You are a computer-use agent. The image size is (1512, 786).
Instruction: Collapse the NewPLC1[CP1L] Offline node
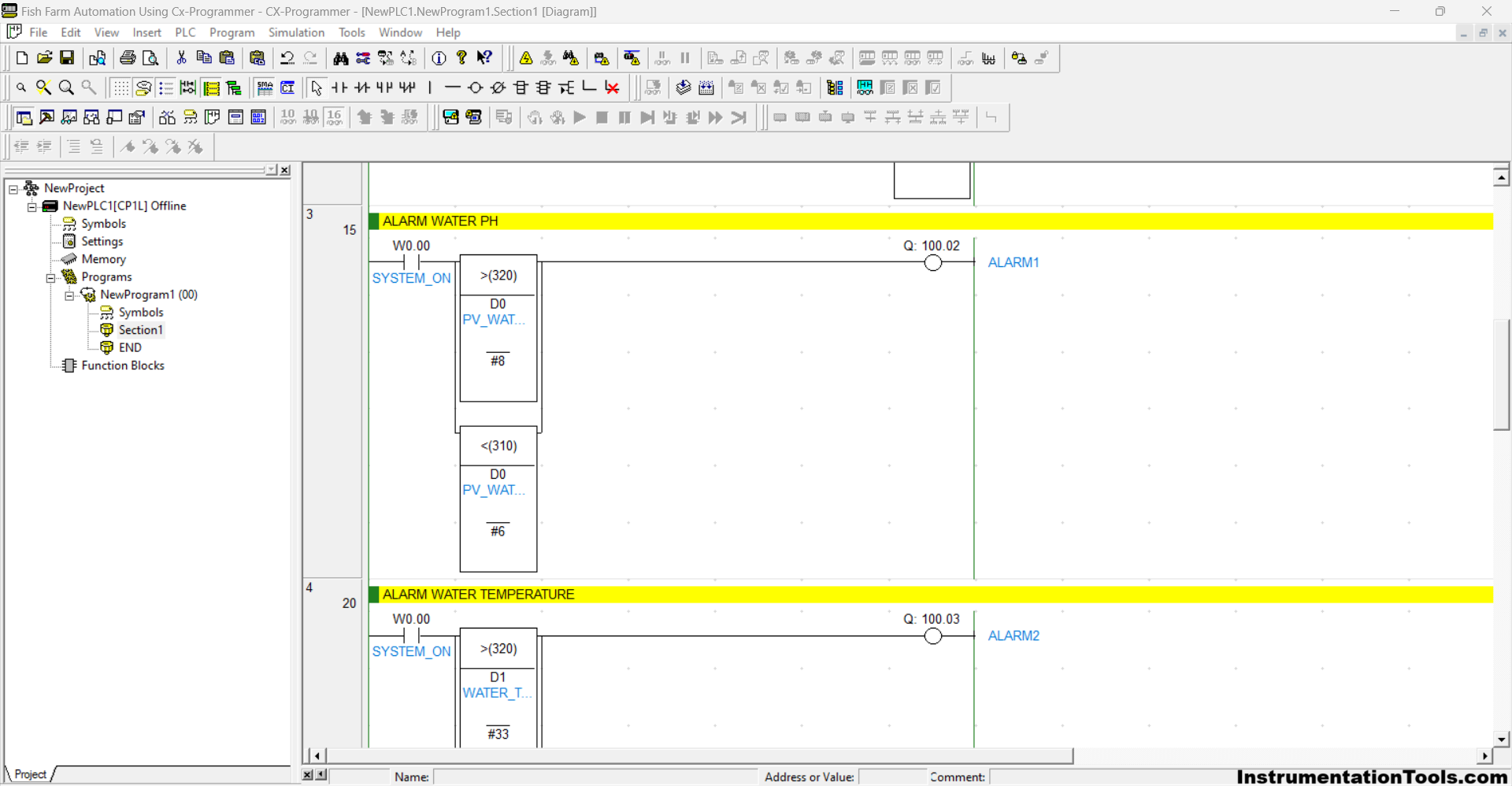tap(32, 206)
